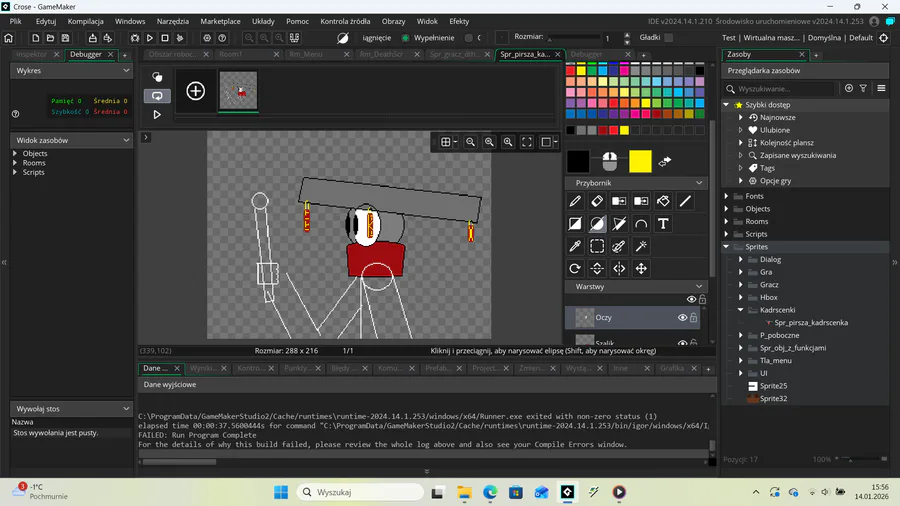900x506 pixels.
Task: Collapse the Kadrscenki folder
Action: pyautogui.click(x=740, y=310)
